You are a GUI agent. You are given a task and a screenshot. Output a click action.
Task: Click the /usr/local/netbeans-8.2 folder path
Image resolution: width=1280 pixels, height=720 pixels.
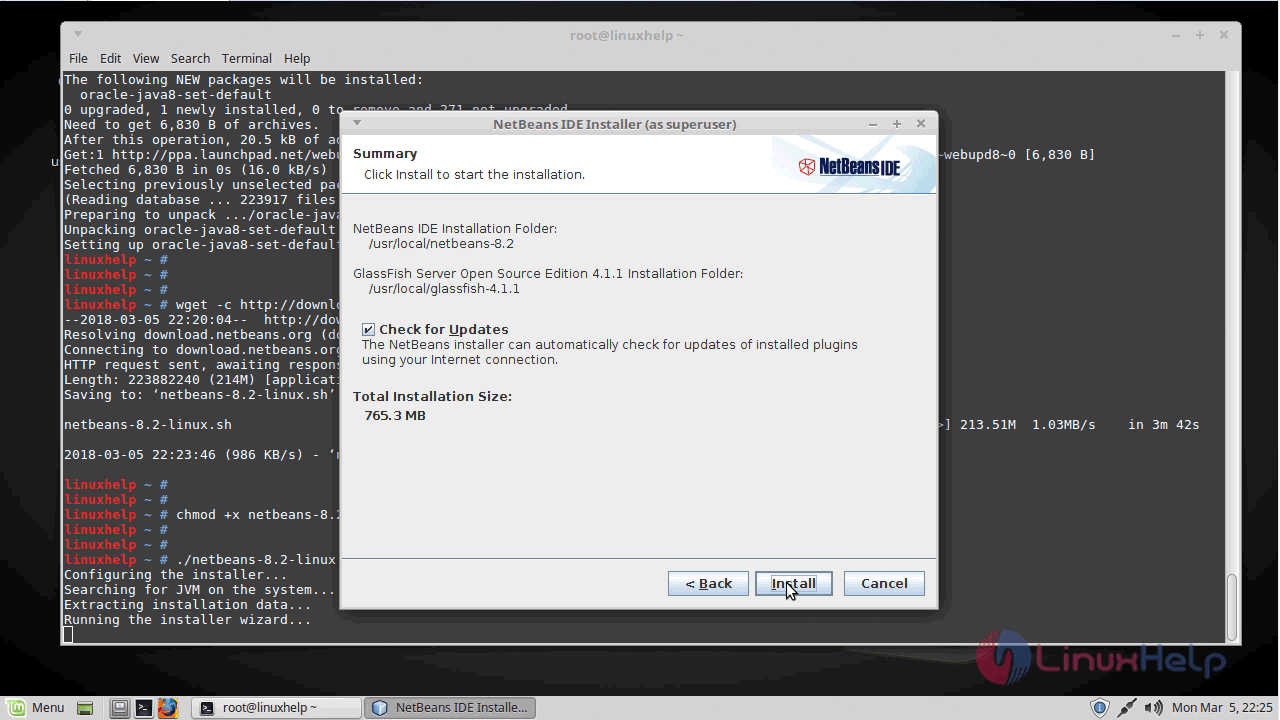pos(441,243)
